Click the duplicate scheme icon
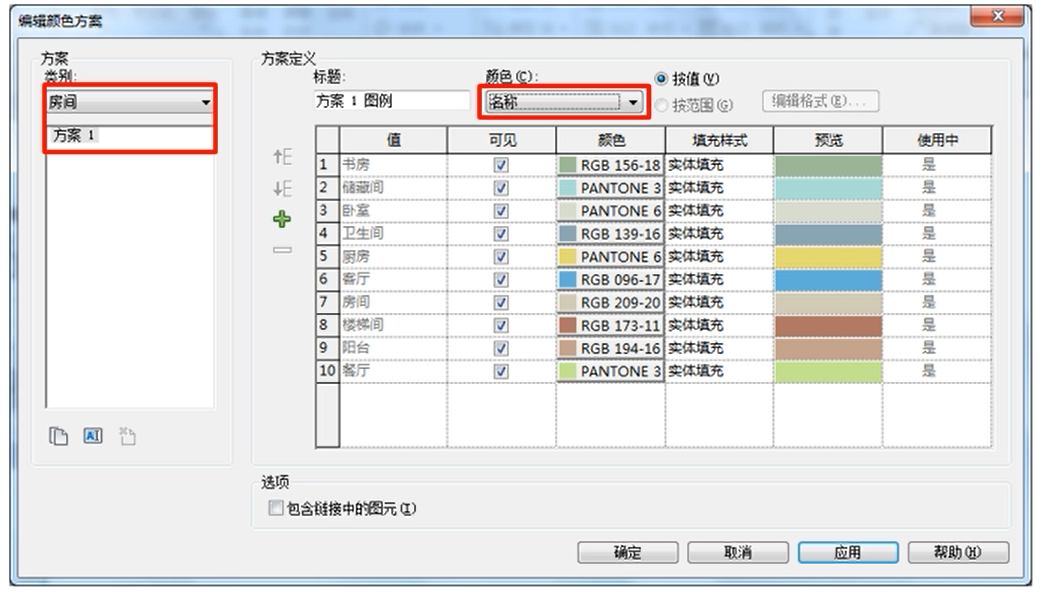Viewport: 1046px width, 599px height. coord(60,435)
